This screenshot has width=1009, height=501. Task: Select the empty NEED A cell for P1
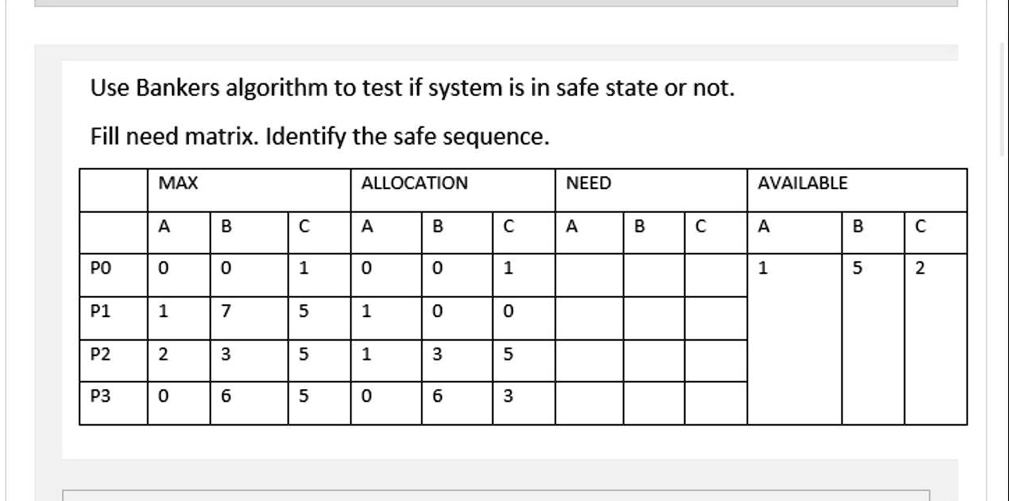tap(589, 318)
